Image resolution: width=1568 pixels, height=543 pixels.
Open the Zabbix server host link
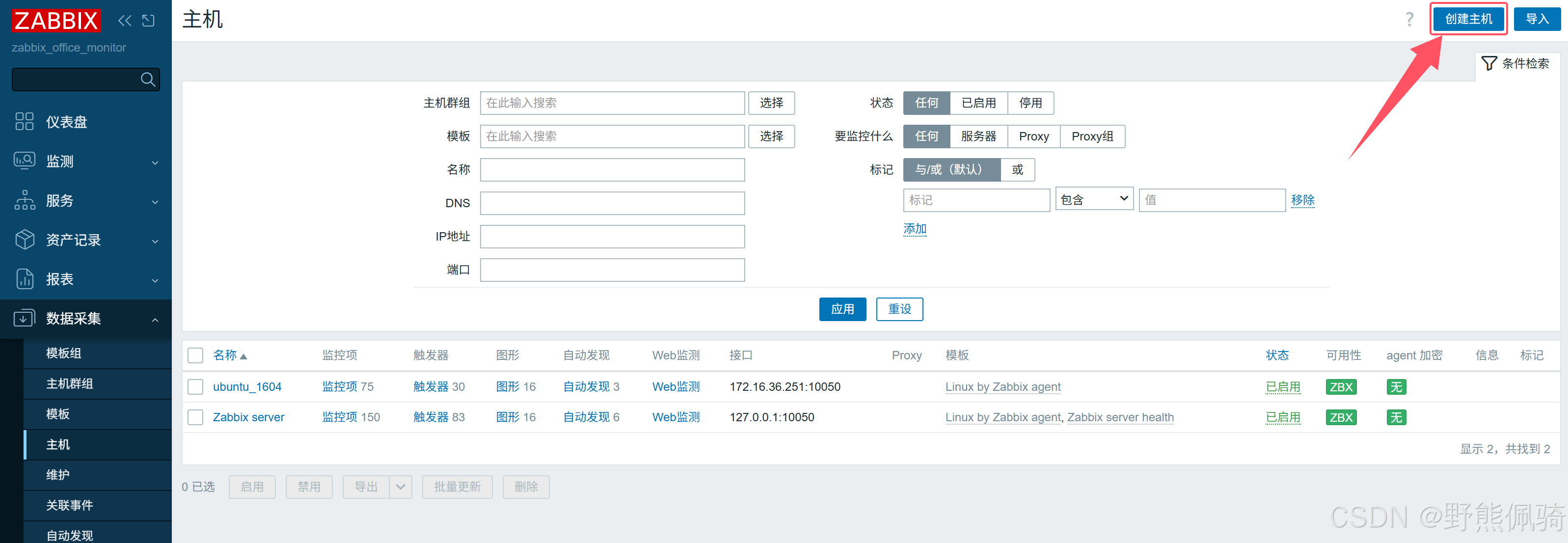(248, 418)
